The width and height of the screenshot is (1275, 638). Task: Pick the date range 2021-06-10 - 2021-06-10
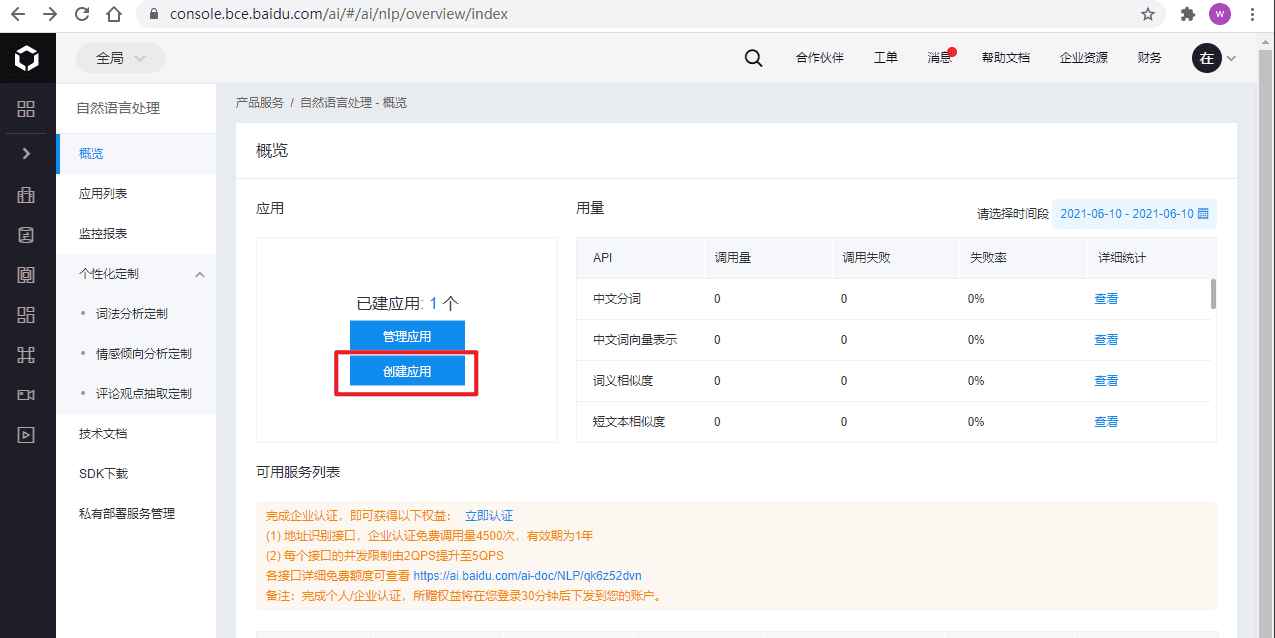pyautogui.click(x=1135, y=213)
